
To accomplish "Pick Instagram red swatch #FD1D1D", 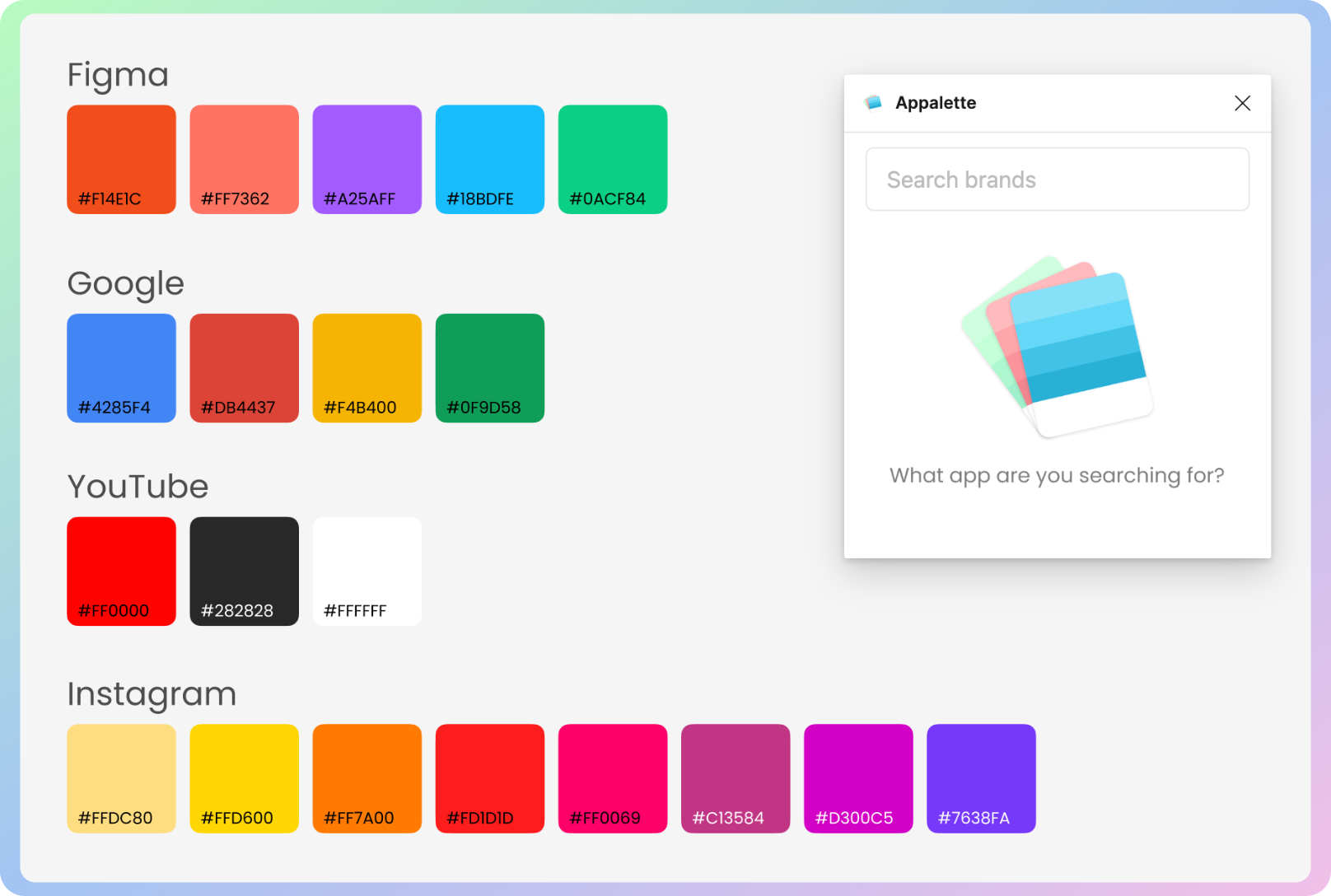I will (489, 778).
